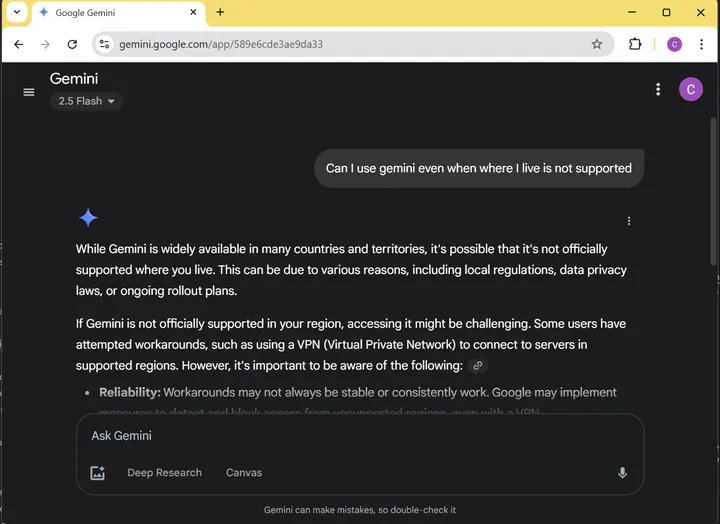The height and width of the screenshot is (524, 720).
Task: Click 'Gemini can make mistakes' disclaimer text
Action: pyautogui.click(x=360, y=510)
